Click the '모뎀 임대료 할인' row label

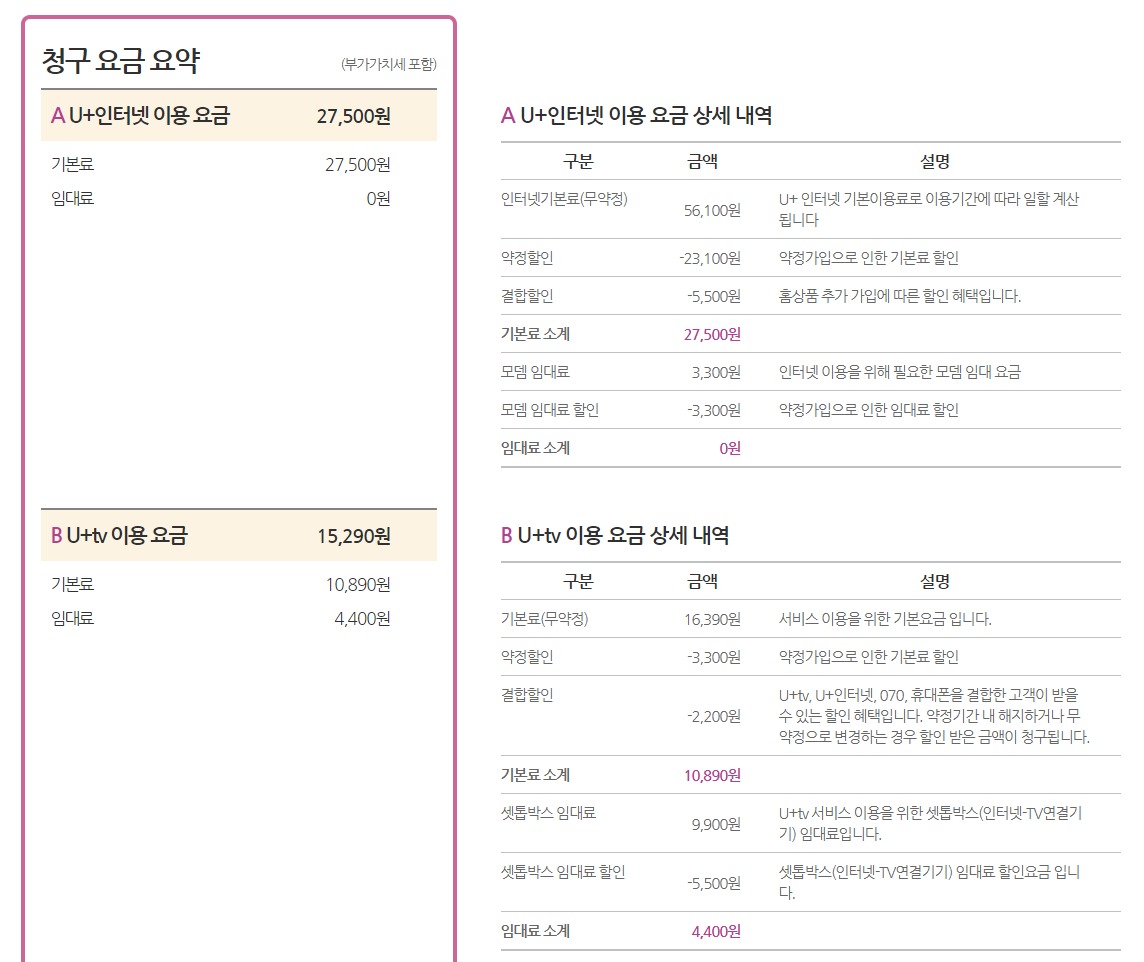click(x=549, y=409)
